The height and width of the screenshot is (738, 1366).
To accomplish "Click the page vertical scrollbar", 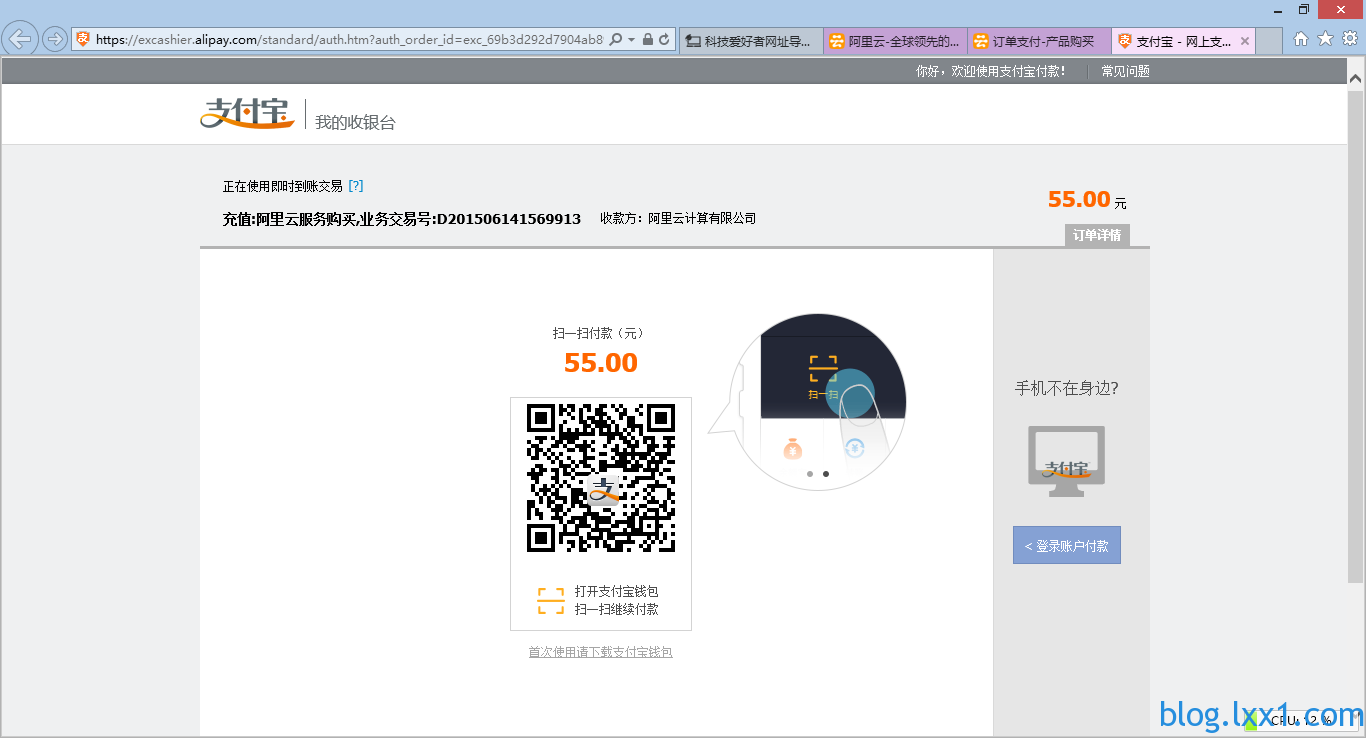I will click(1355, 335).
